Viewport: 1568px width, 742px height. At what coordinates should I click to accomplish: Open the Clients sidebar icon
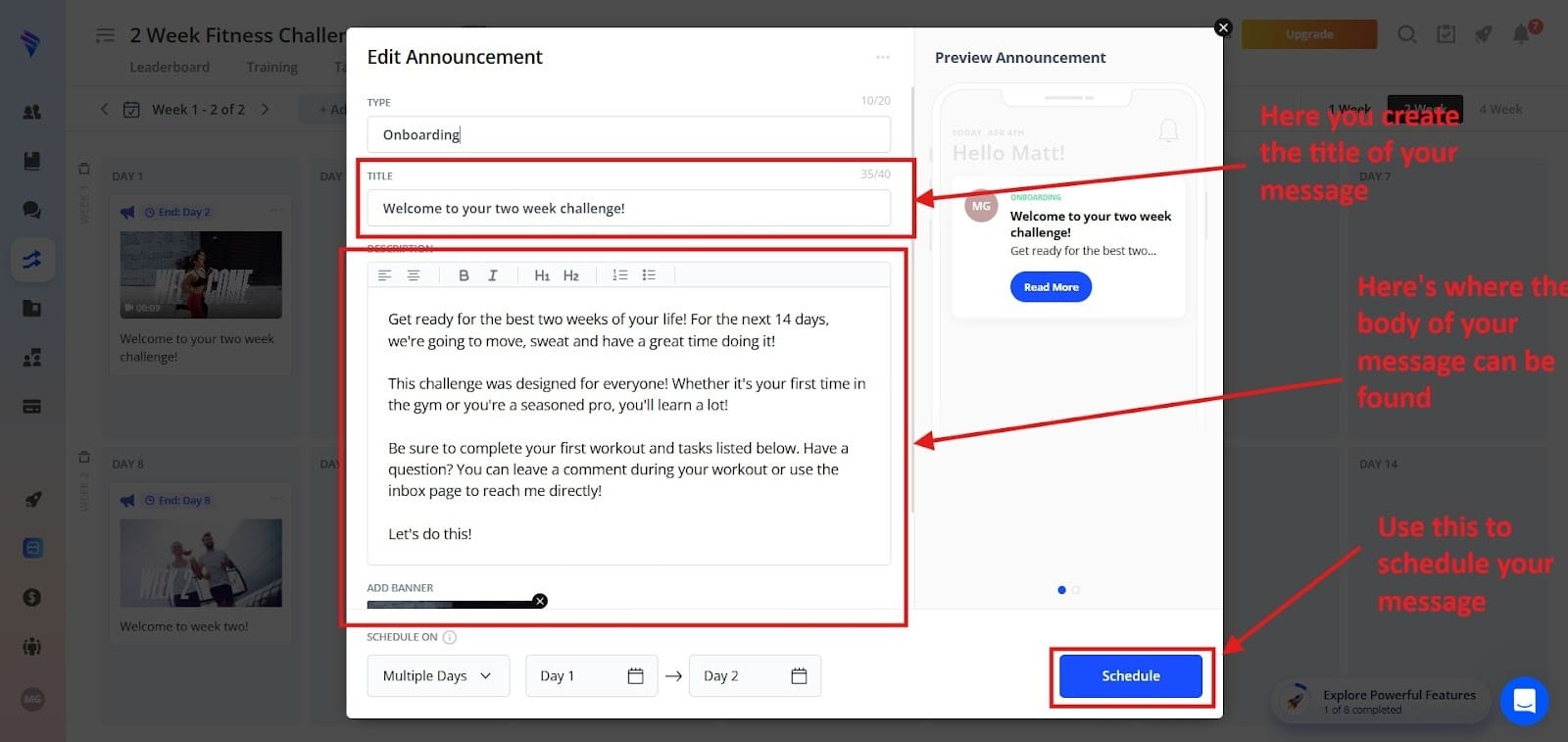pyautogui.click(x=32, y=113)
